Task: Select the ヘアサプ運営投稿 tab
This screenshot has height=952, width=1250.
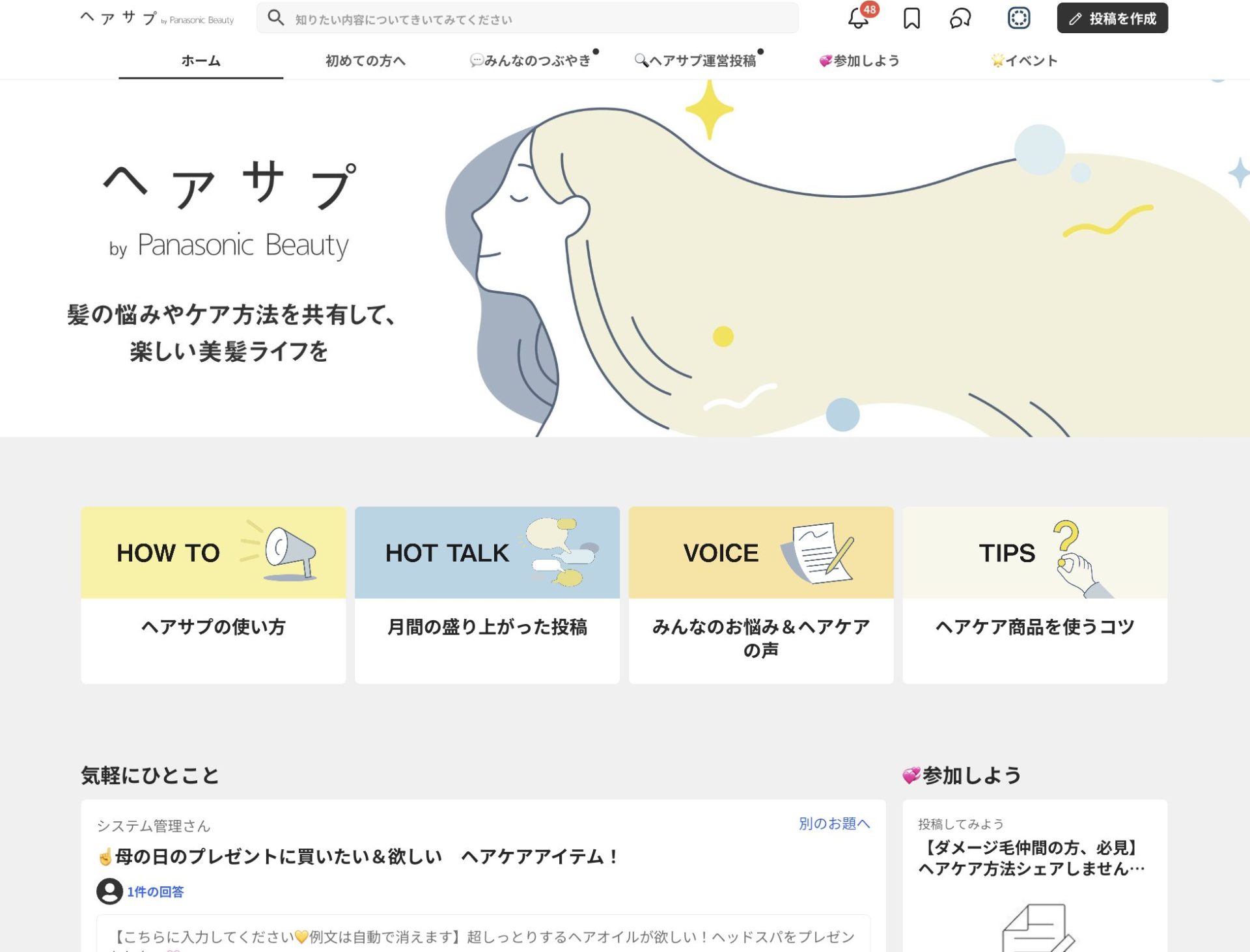Action: click(x=696, y=61)
